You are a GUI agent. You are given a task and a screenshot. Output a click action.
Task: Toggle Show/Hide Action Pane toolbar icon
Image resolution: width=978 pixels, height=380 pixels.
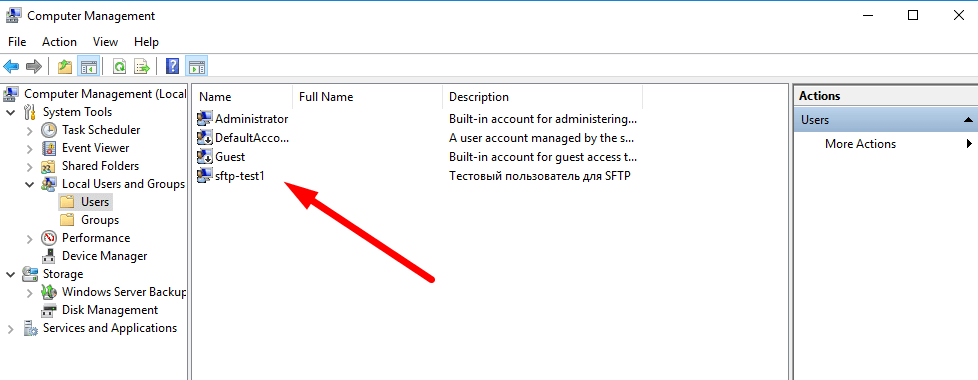point(196,66)
